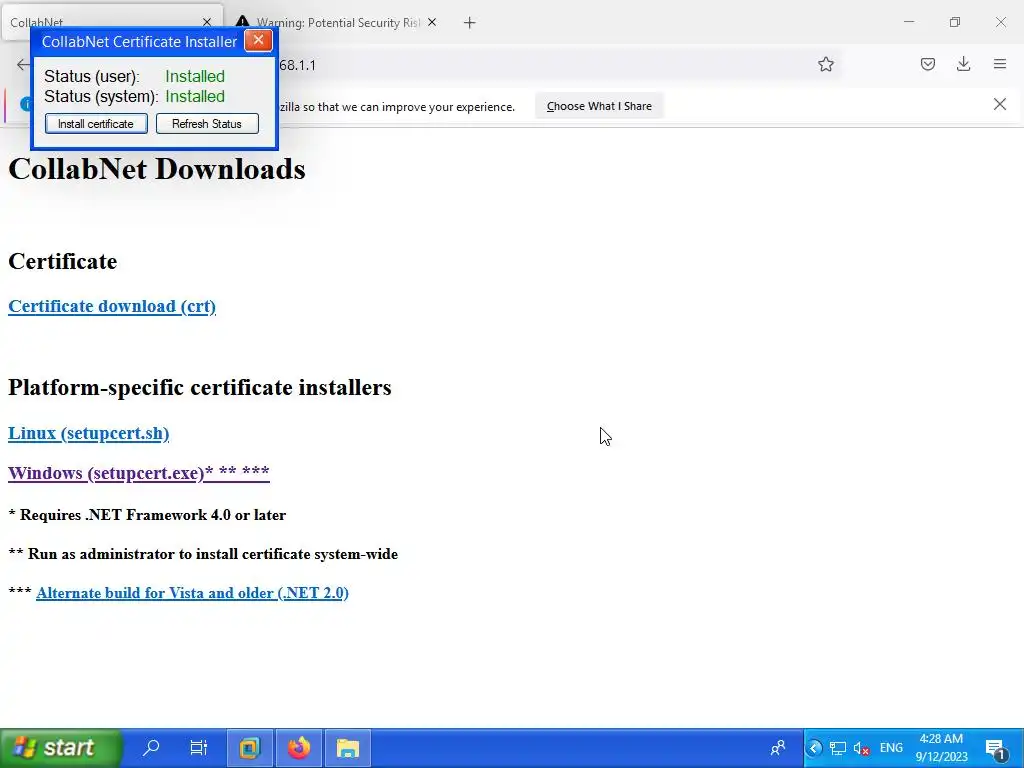The height and width of the screenshot is (768, 1024).
Task: Open the notification center icon
Action: click(997, 748)
